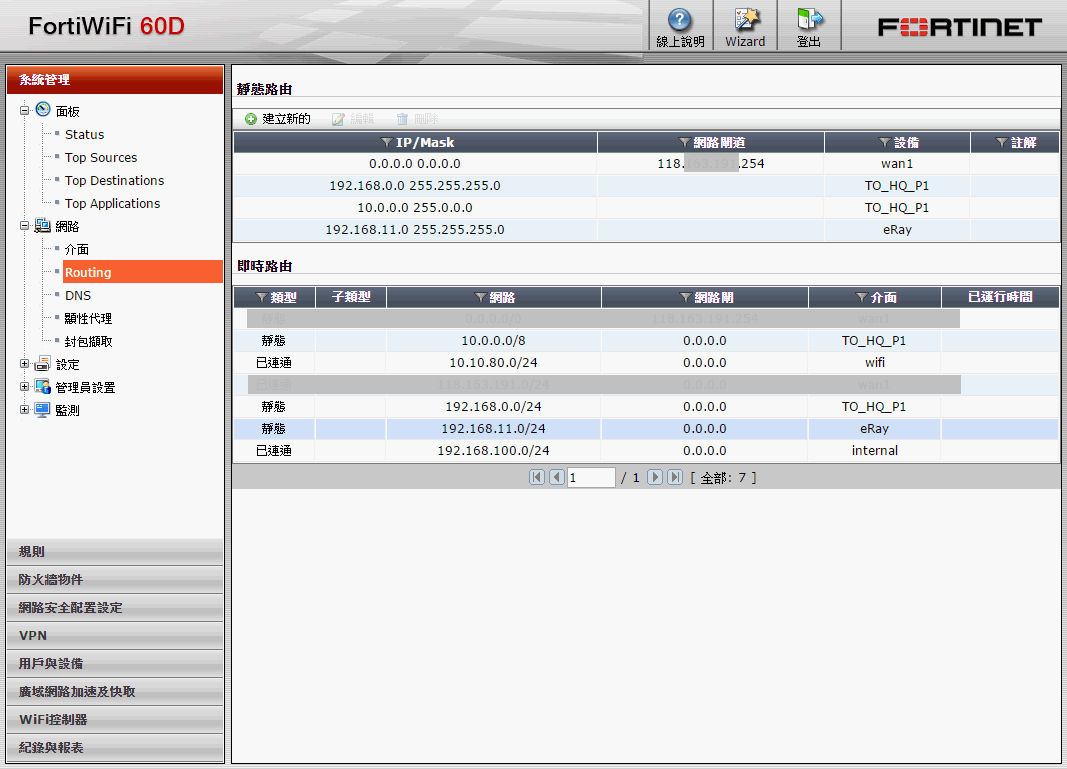Open Top Sources in the tree
This screenshot has height=769, width=1067.
tap(101, 157)
